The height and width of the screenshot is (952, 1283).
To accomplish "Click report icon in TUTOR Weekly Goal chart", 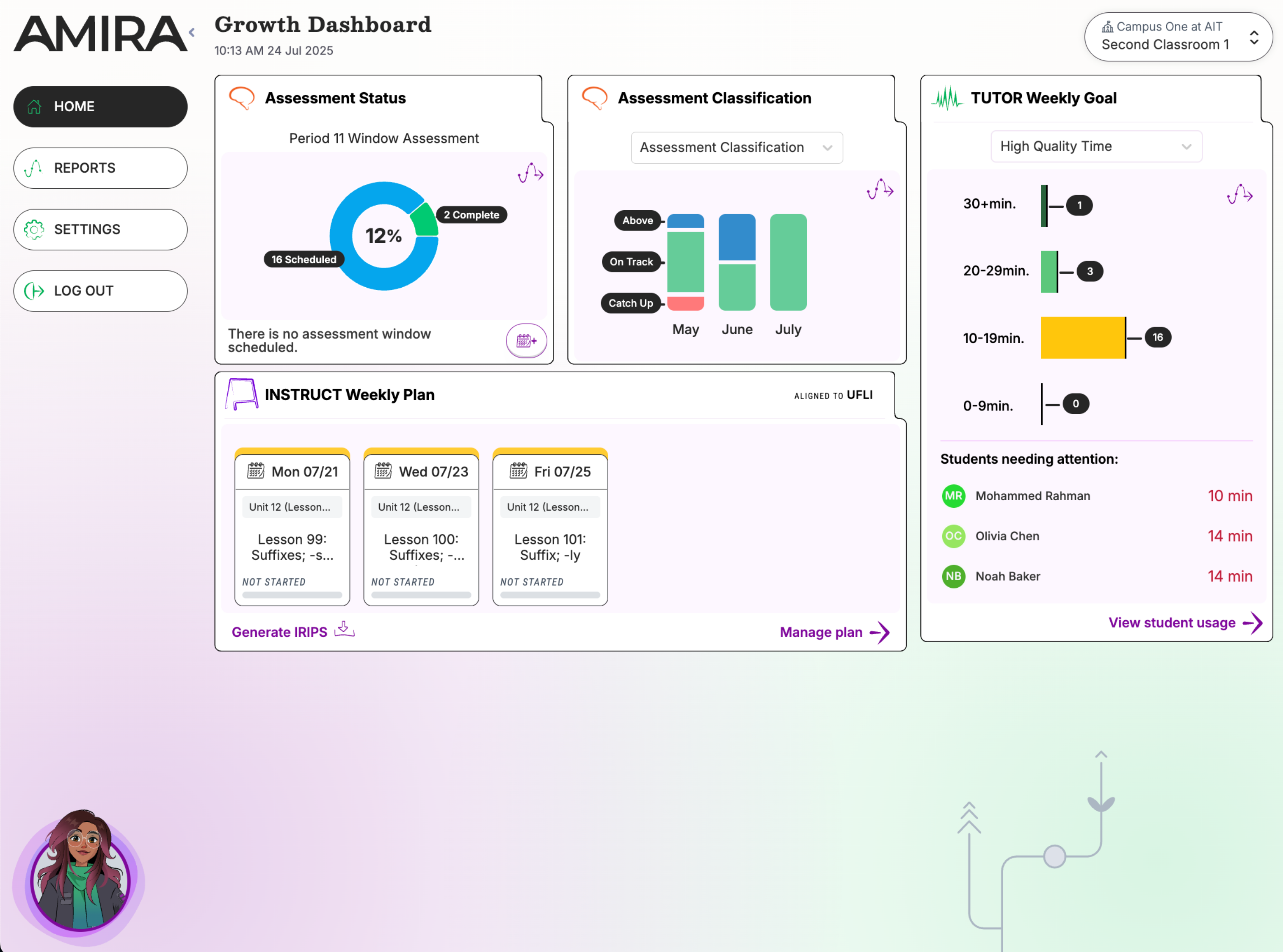I will point(1239,194).
